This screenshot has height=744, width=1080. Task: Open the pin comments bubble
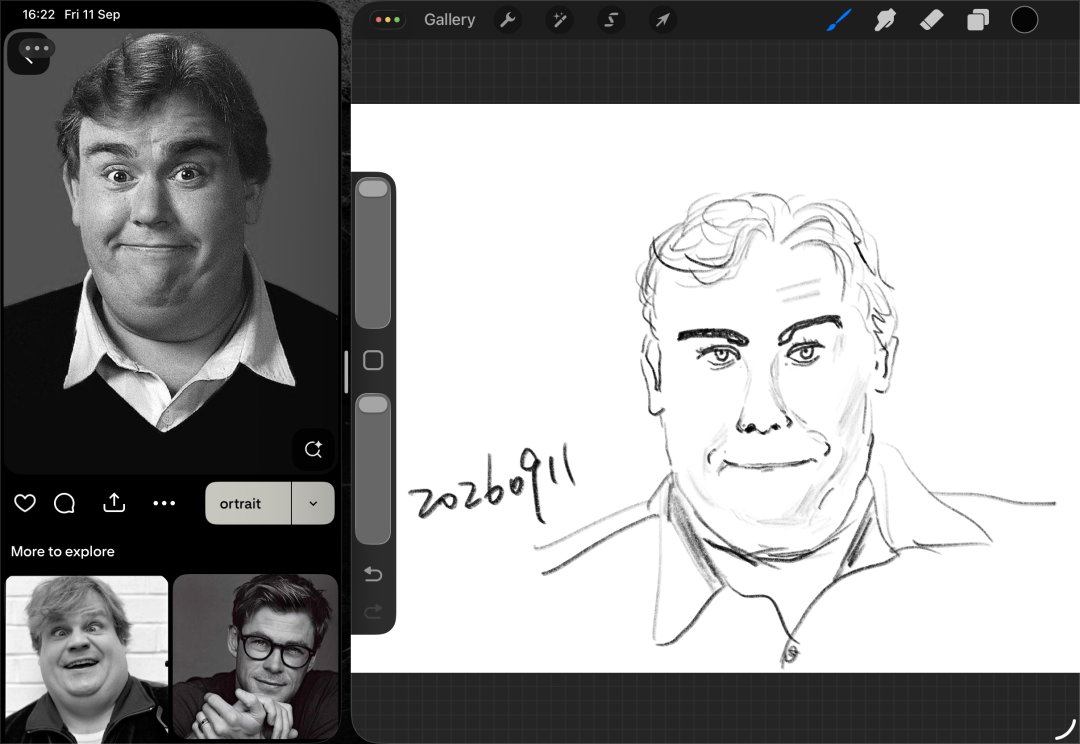pos(64,504)
